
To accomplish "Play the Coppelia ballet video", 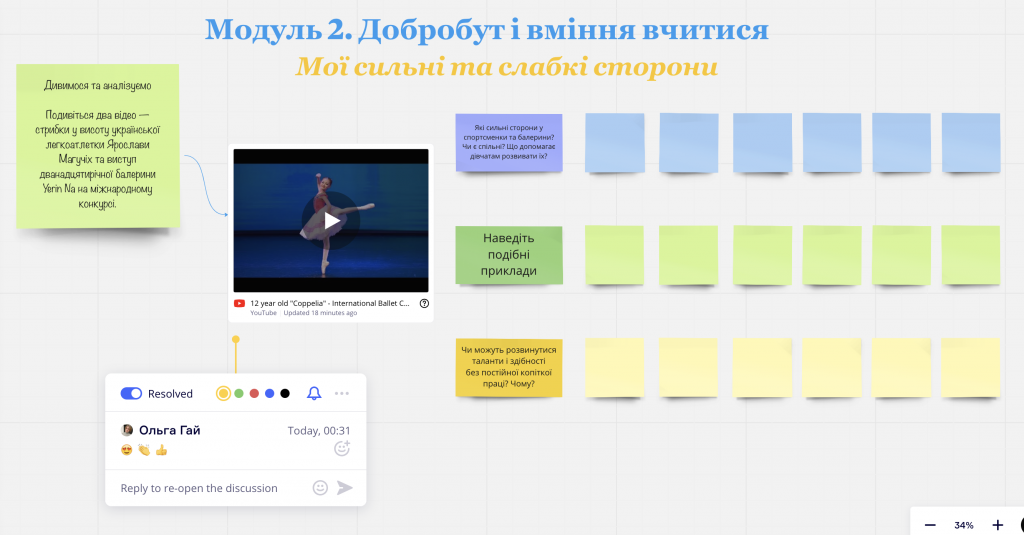I will (x=331, y=221).
